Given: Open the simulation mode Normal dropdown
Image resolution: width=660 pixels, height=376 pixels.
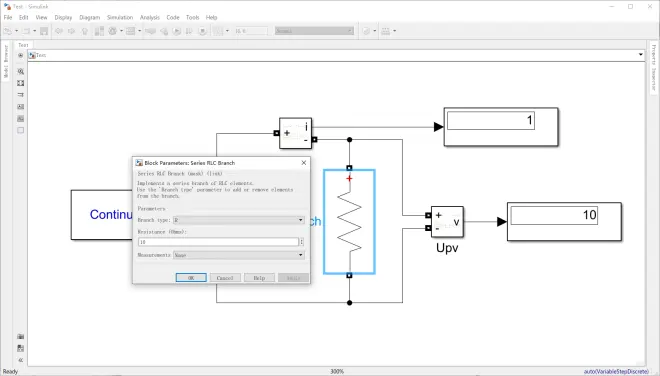Looking at the screenshot, I should click(x=314, y=31).
